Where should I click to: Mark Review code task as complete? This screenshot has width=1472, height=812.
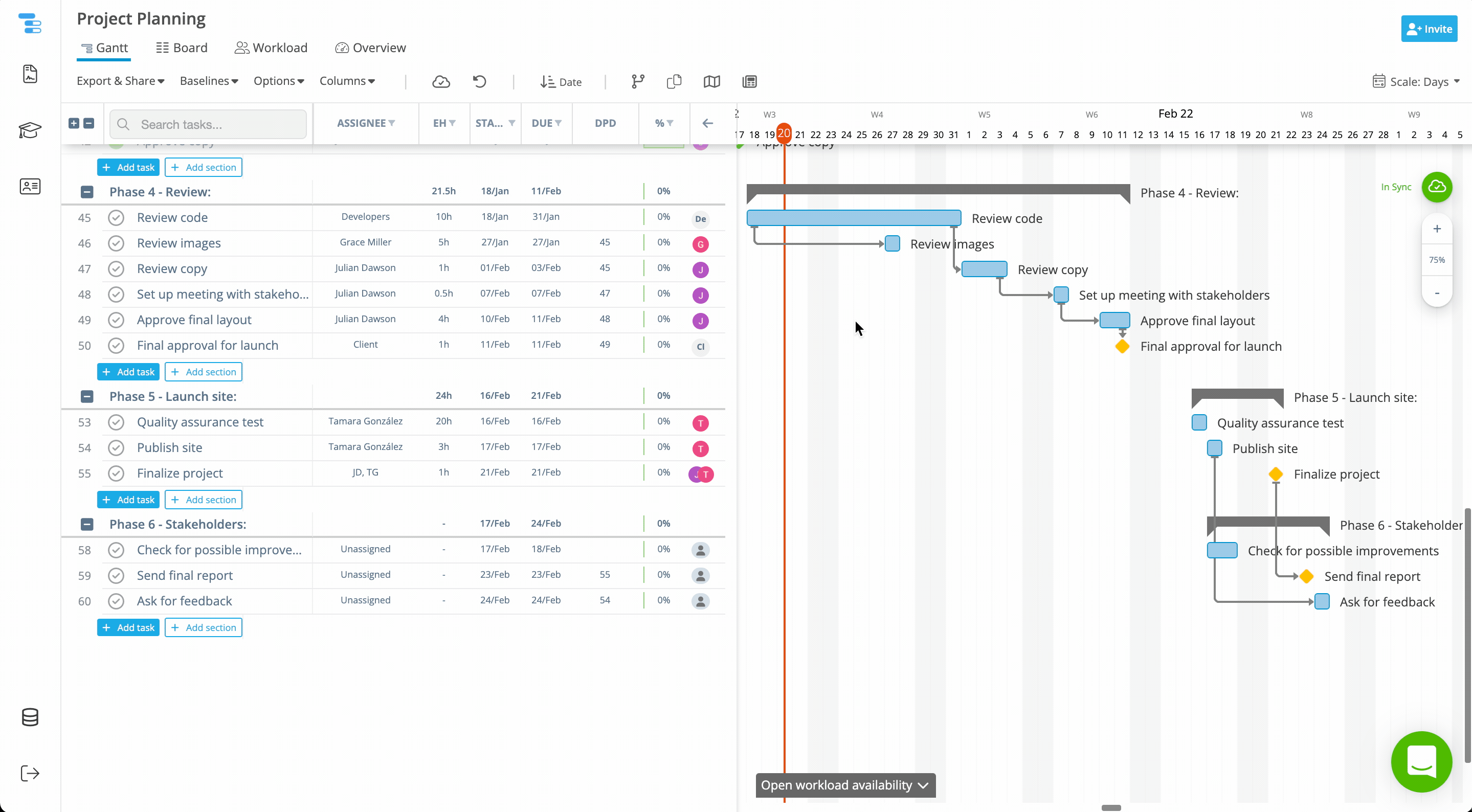click(116, 218)
